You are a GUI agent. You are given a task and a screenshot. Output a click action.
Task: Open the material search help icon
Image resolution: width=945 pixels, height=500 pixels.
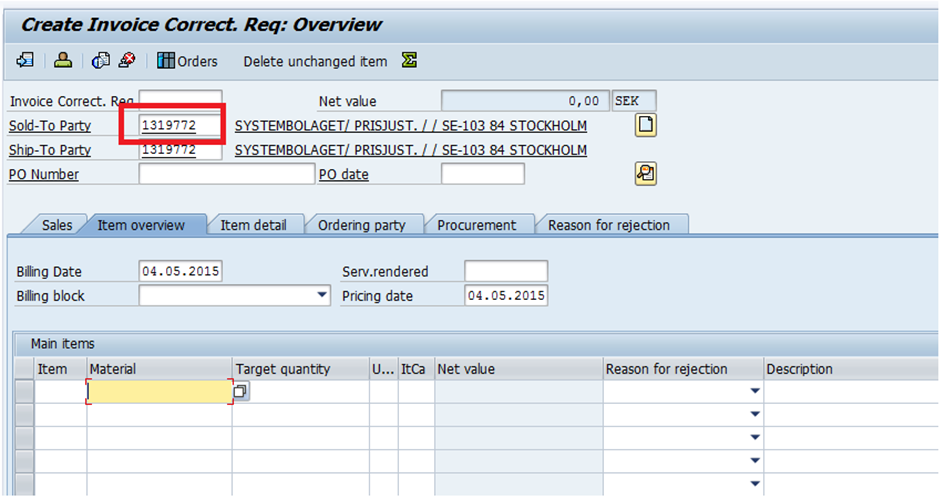tap(241, 393)
